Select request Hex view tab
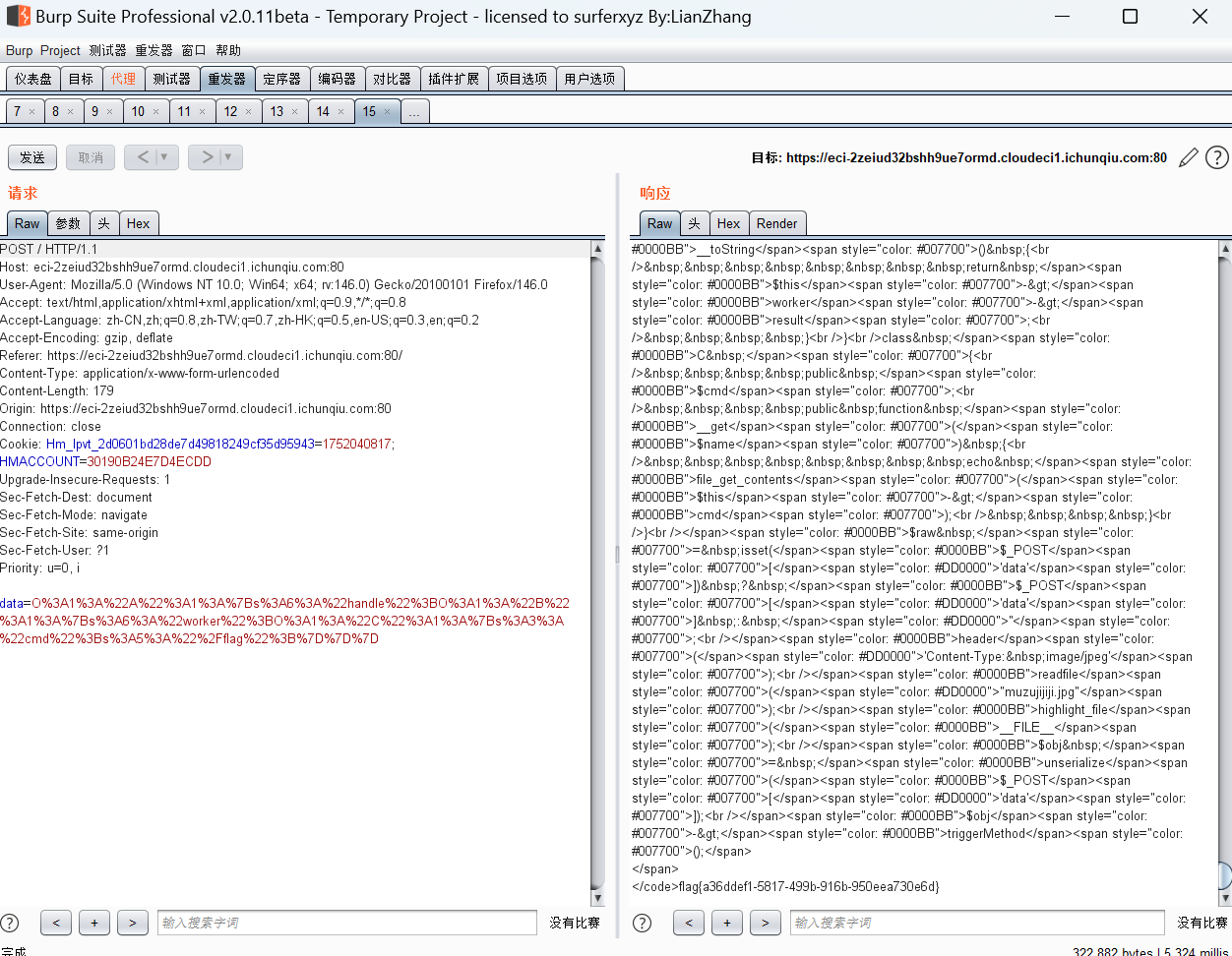1232x956 pixels. (139, 223)
